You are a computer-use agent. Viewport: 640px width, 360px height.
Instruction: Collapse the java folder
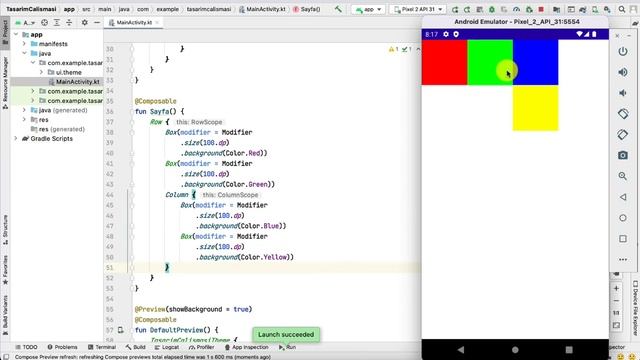click(x=24, y=53)
